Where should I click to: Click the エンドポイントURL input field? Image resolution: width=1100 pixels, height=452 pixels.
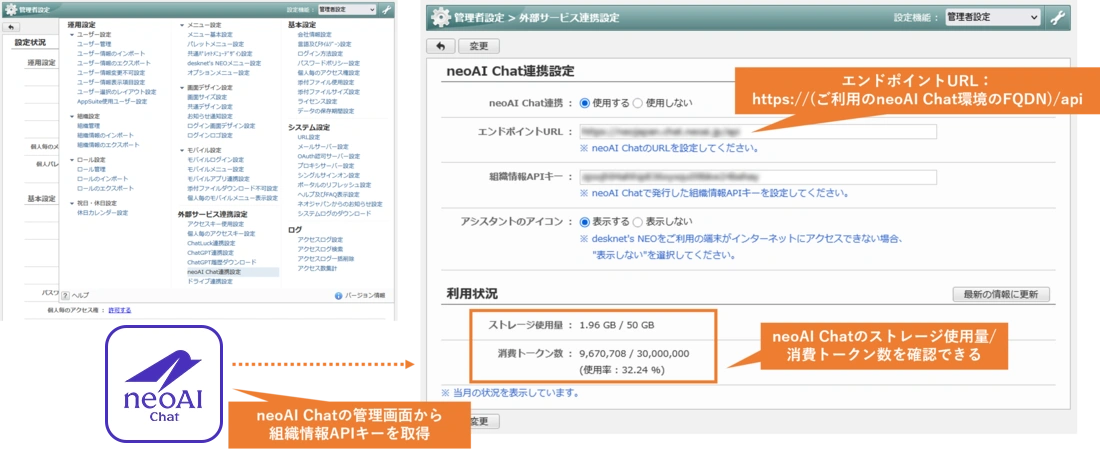pos(758,131)
